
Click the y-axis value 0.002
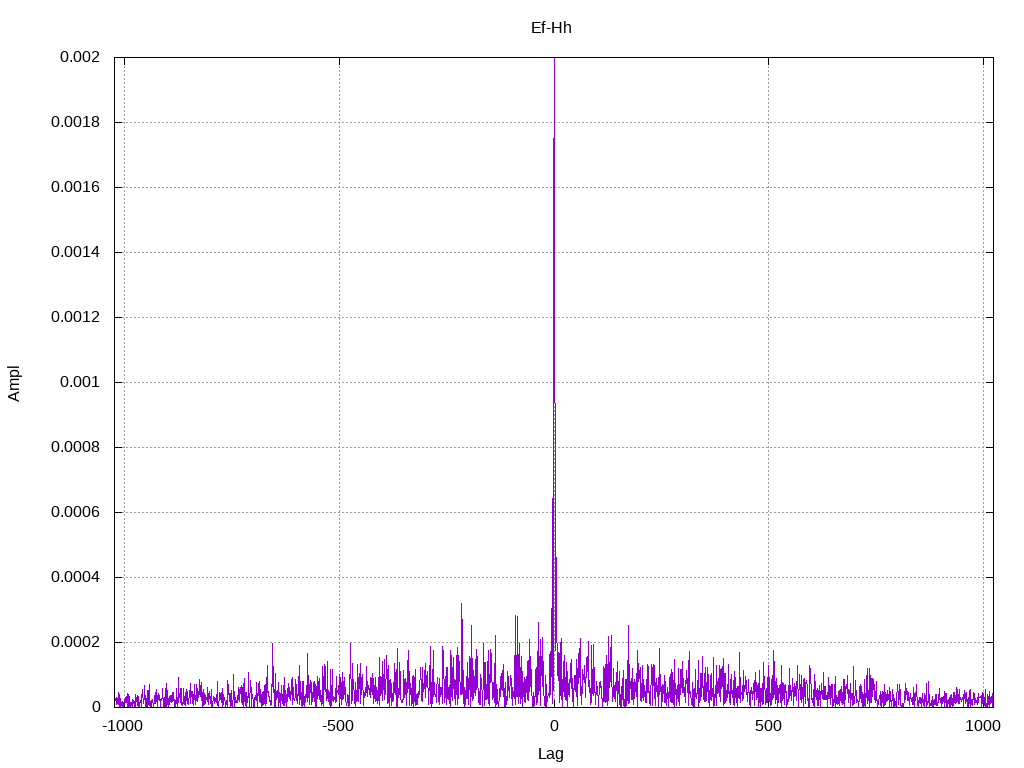80,57
